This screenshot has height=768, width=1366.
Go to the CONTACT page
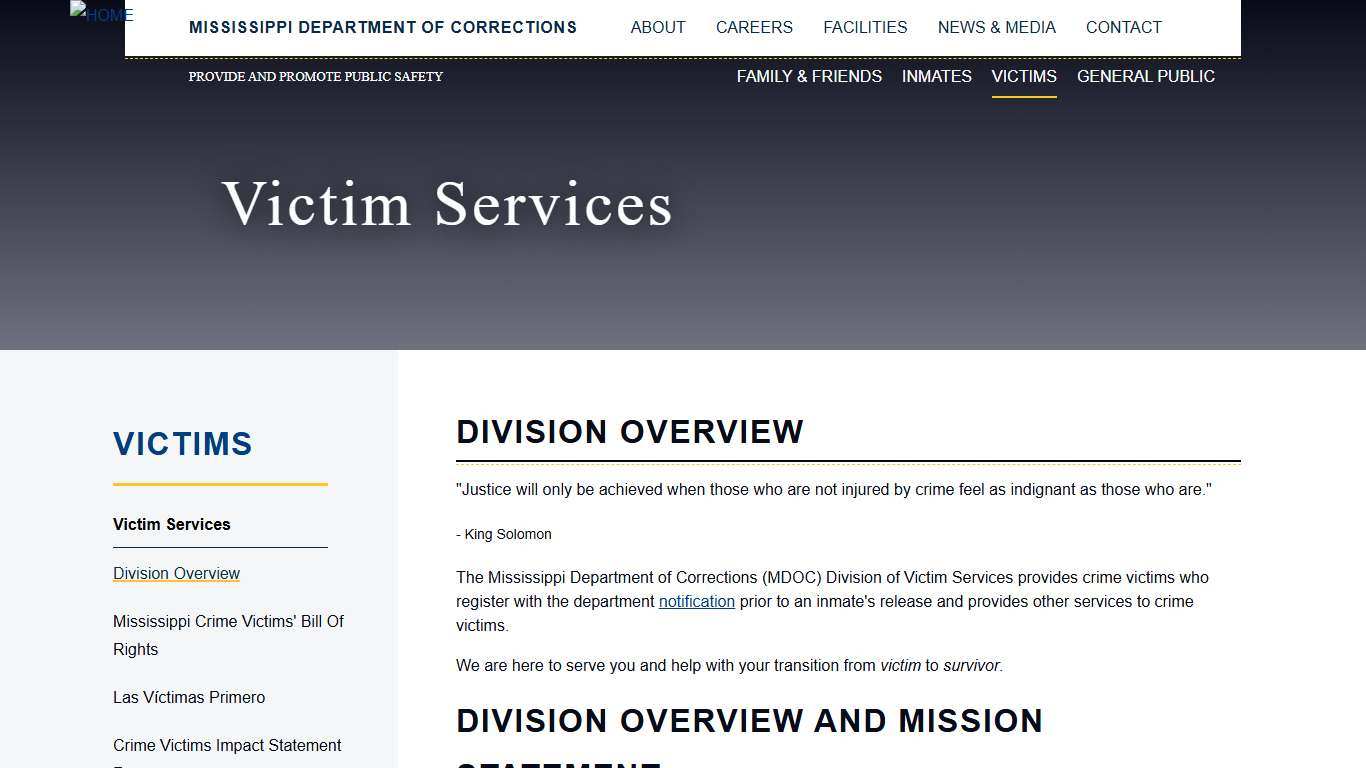pos(1123,27)
